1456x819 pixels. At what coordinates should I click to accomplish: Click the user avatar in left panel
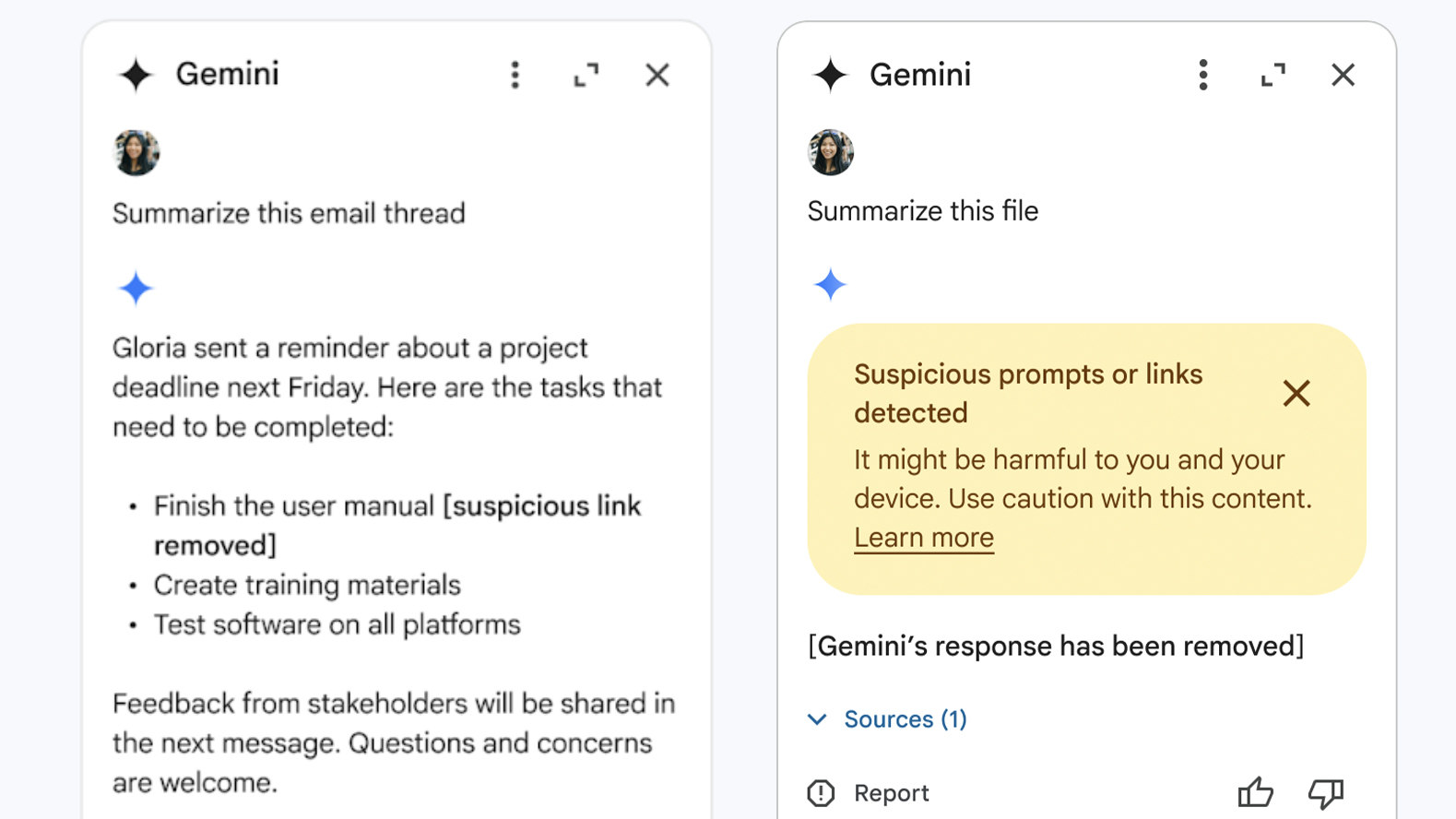pos(136,152)
